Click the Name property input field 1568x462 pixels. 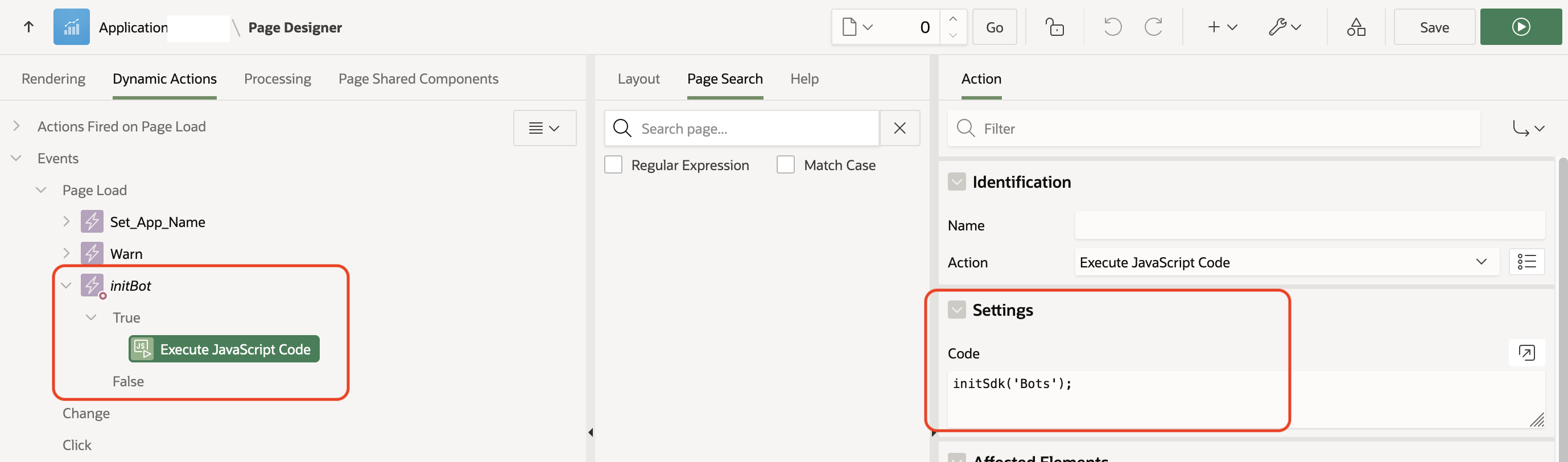coord(1309,225)
